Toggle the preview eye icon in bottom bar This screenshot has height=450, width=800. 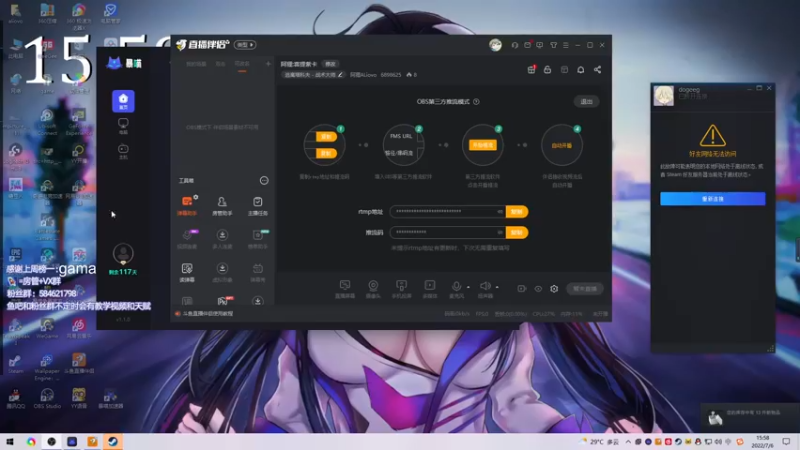(538, 289)
